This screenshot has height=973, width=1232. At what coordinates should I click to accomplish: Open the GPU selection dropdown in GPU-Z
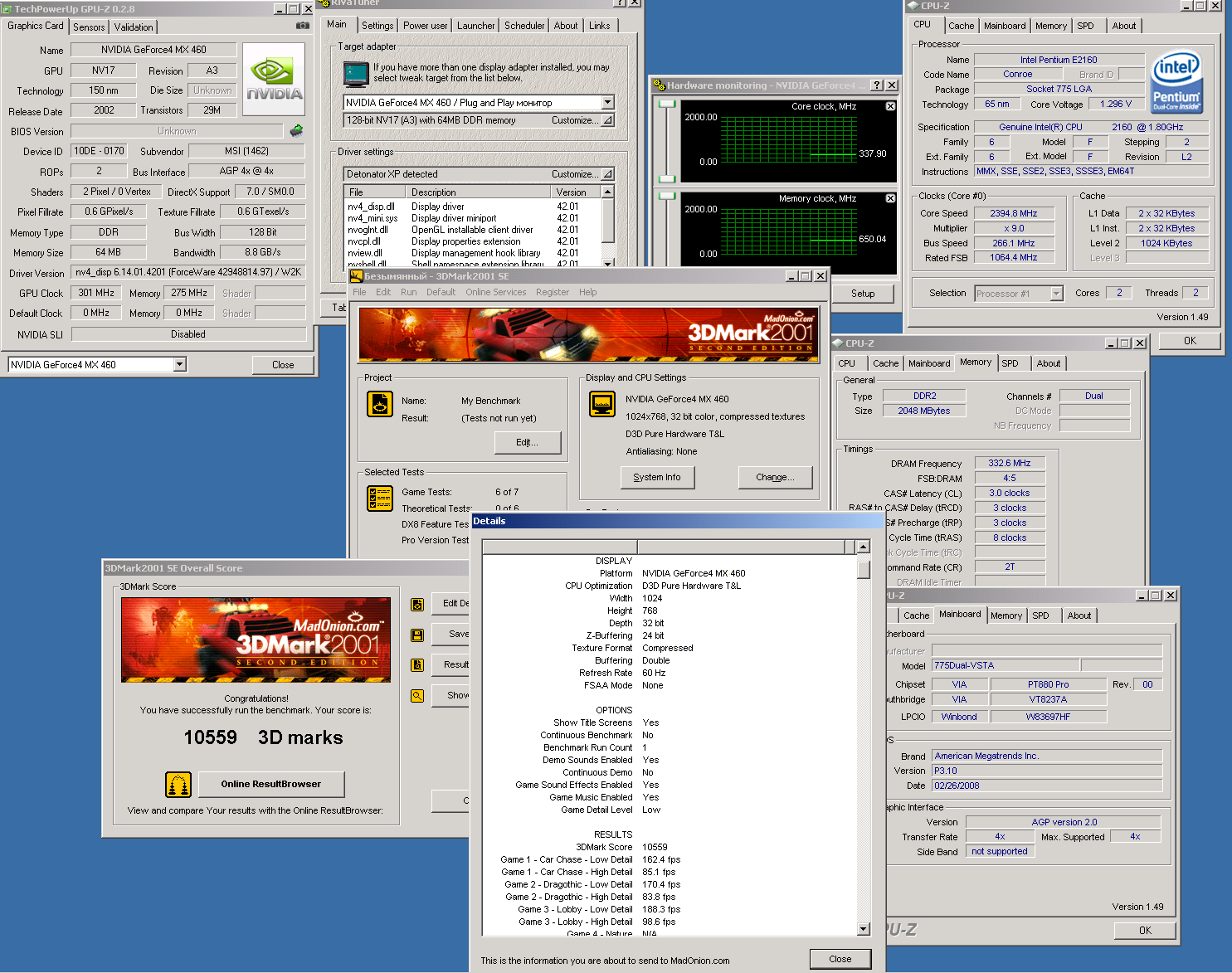click(179, 364)
